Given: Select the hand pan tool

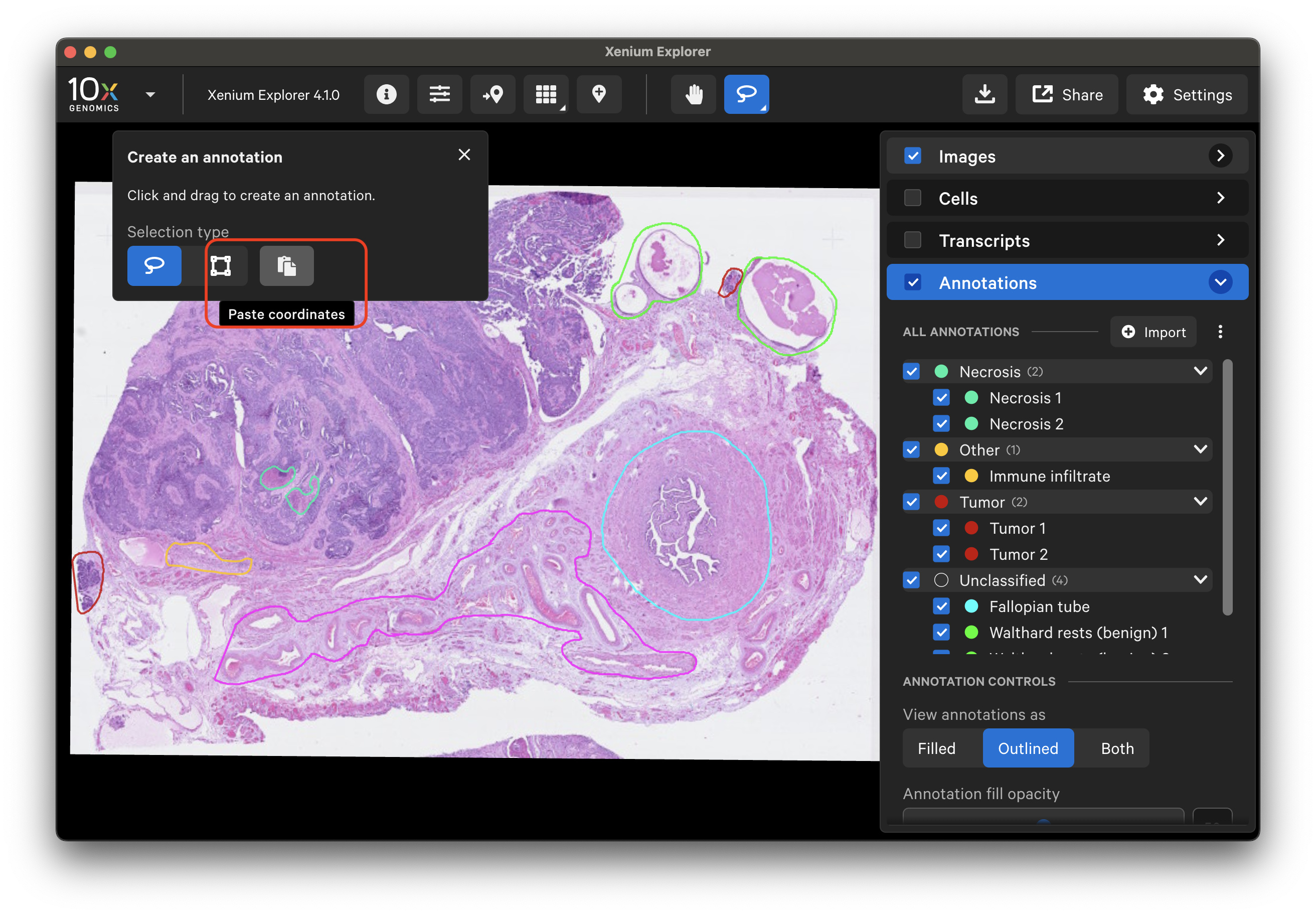Looking at the screenshot, I should [694, 94].
